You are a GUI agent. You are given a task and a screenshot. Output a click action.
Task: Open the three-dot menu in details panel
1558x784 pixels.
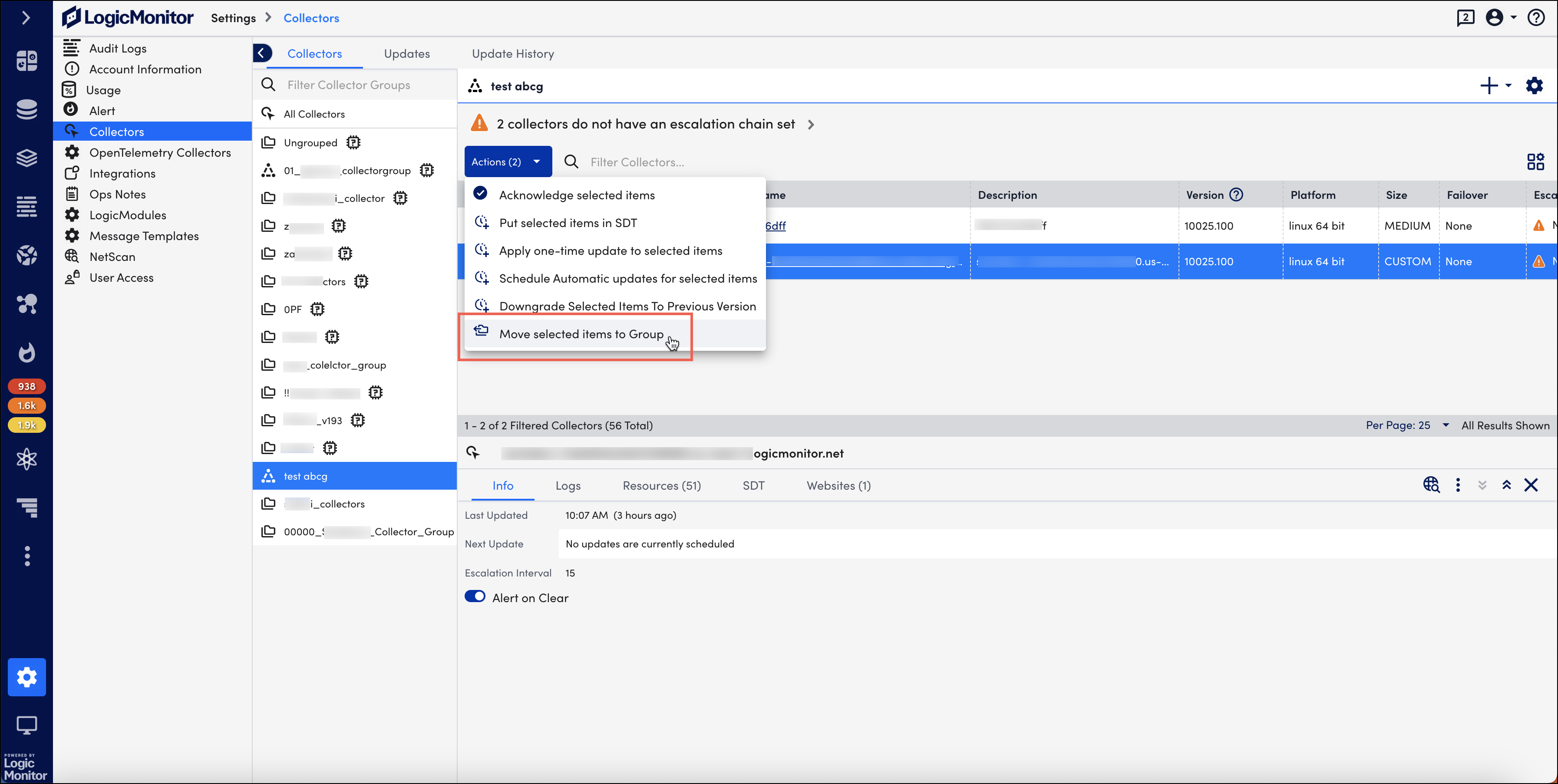[x=1458, y=485]
